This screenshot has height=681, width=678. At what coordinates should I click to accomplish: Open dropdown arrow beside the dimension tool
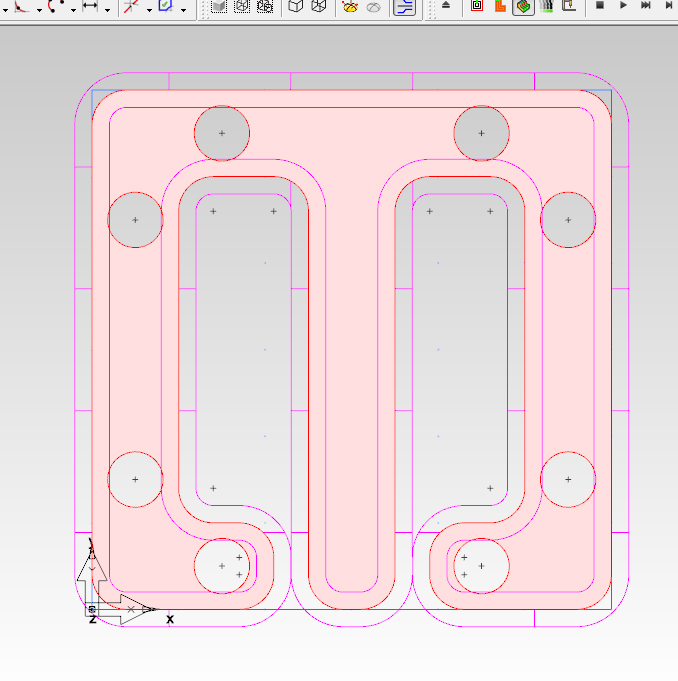[x=107, y=9]
